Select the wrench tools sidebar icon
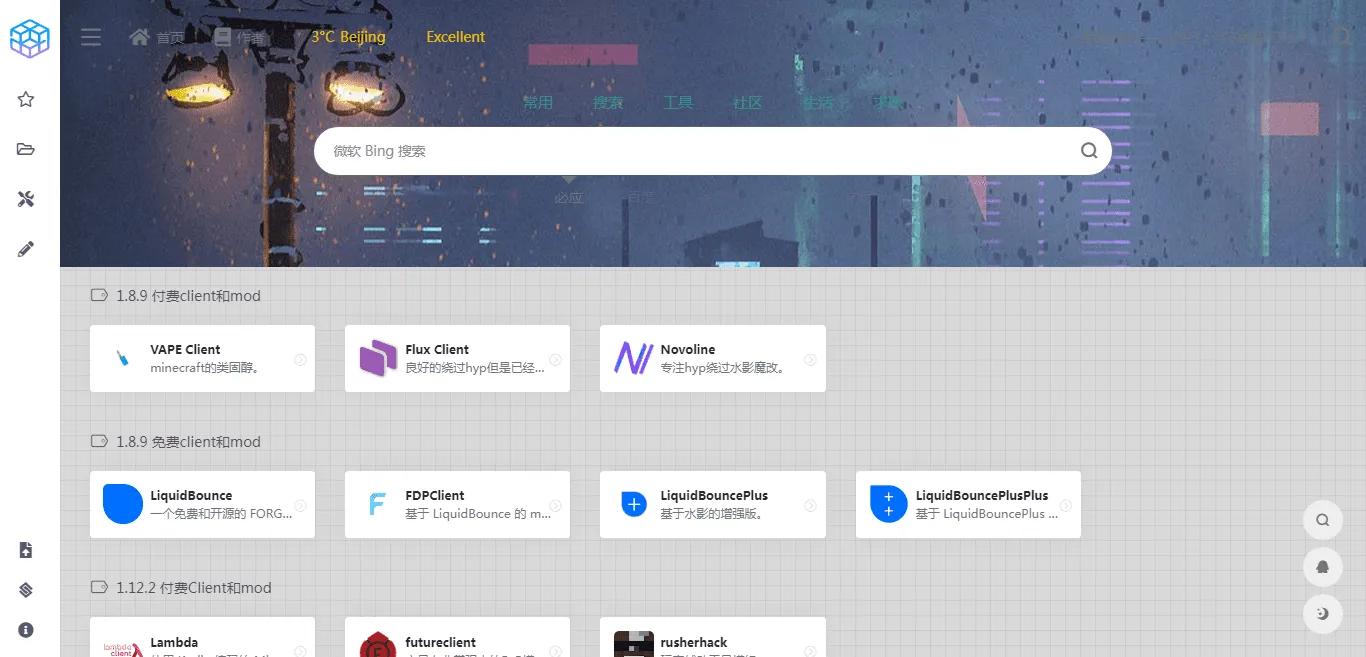Image resolution: width=1366 pixels, height=657 pixels. [26, 199]
